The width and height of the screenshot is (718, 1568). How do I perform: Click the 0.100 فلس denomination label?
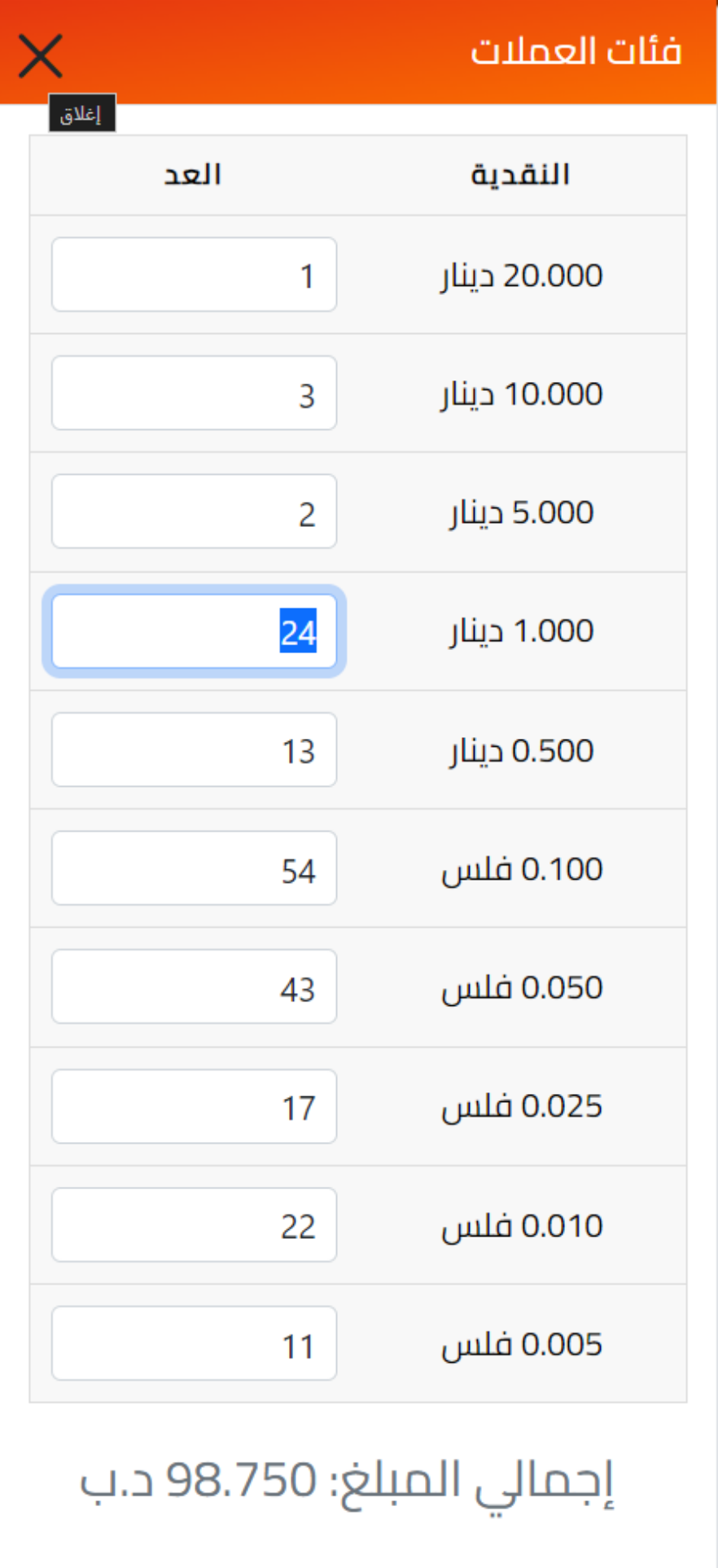522,870
